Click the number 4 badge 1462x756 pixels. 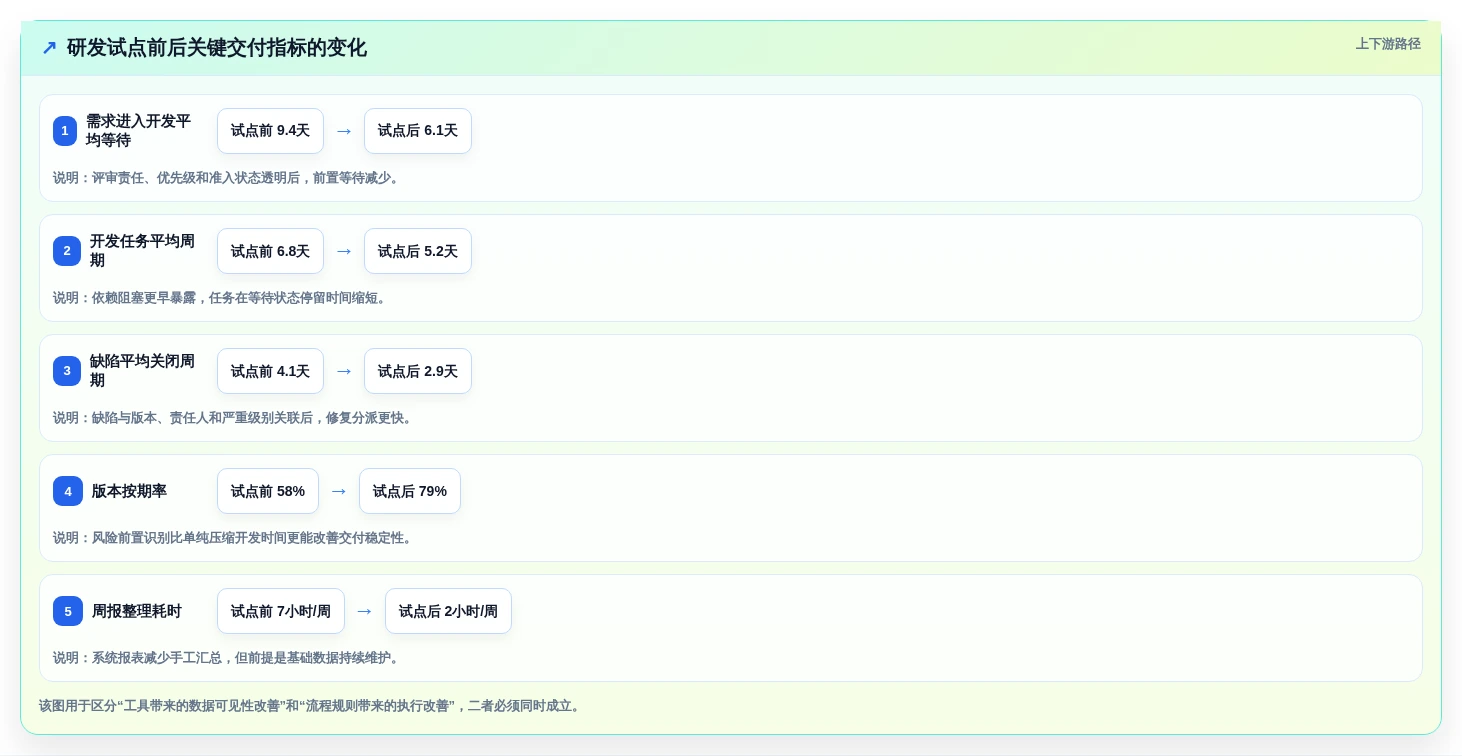68,491
